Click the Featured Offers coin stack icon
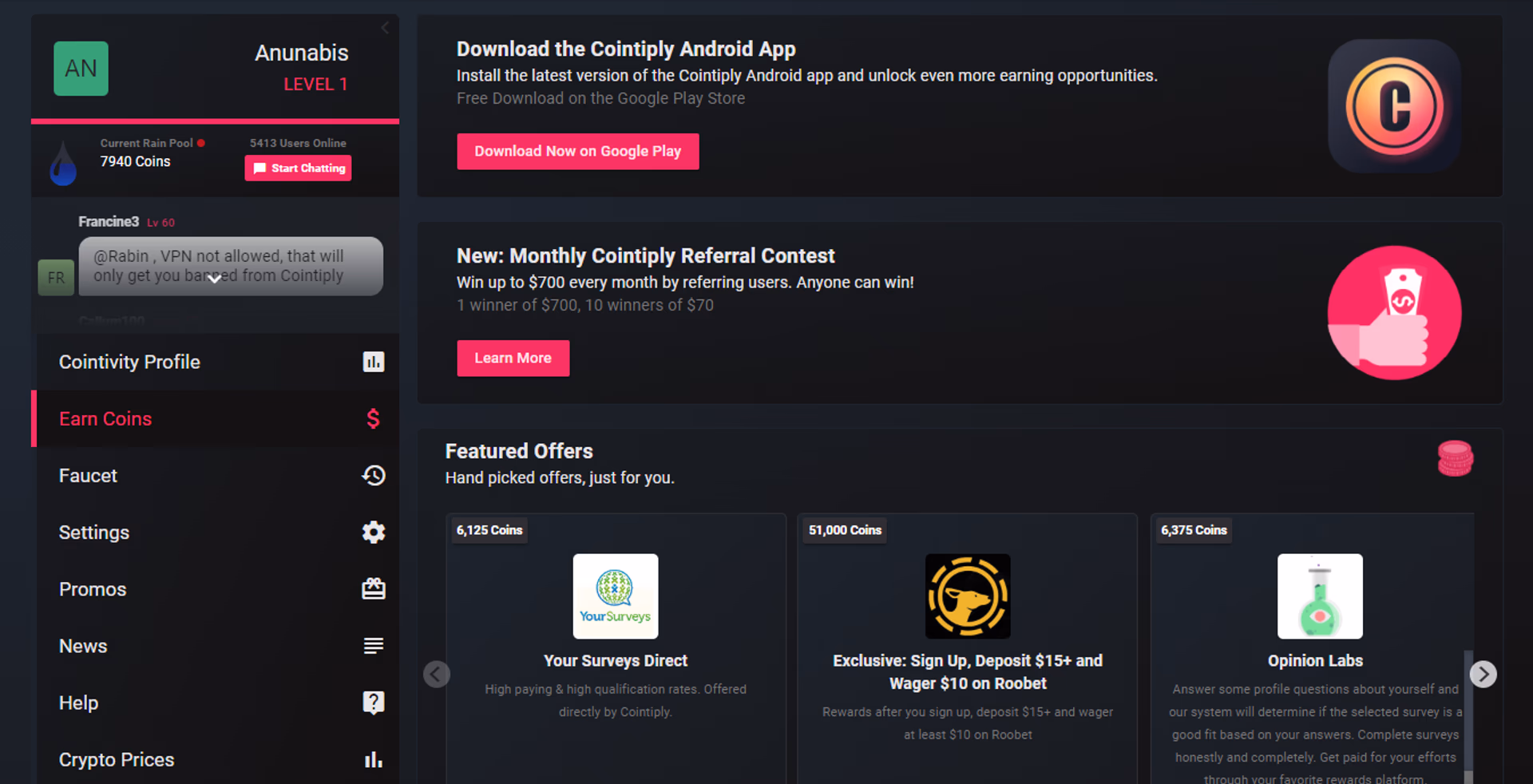The width and height of the screenshot is (1533, 784). (x=1455, y=458)
